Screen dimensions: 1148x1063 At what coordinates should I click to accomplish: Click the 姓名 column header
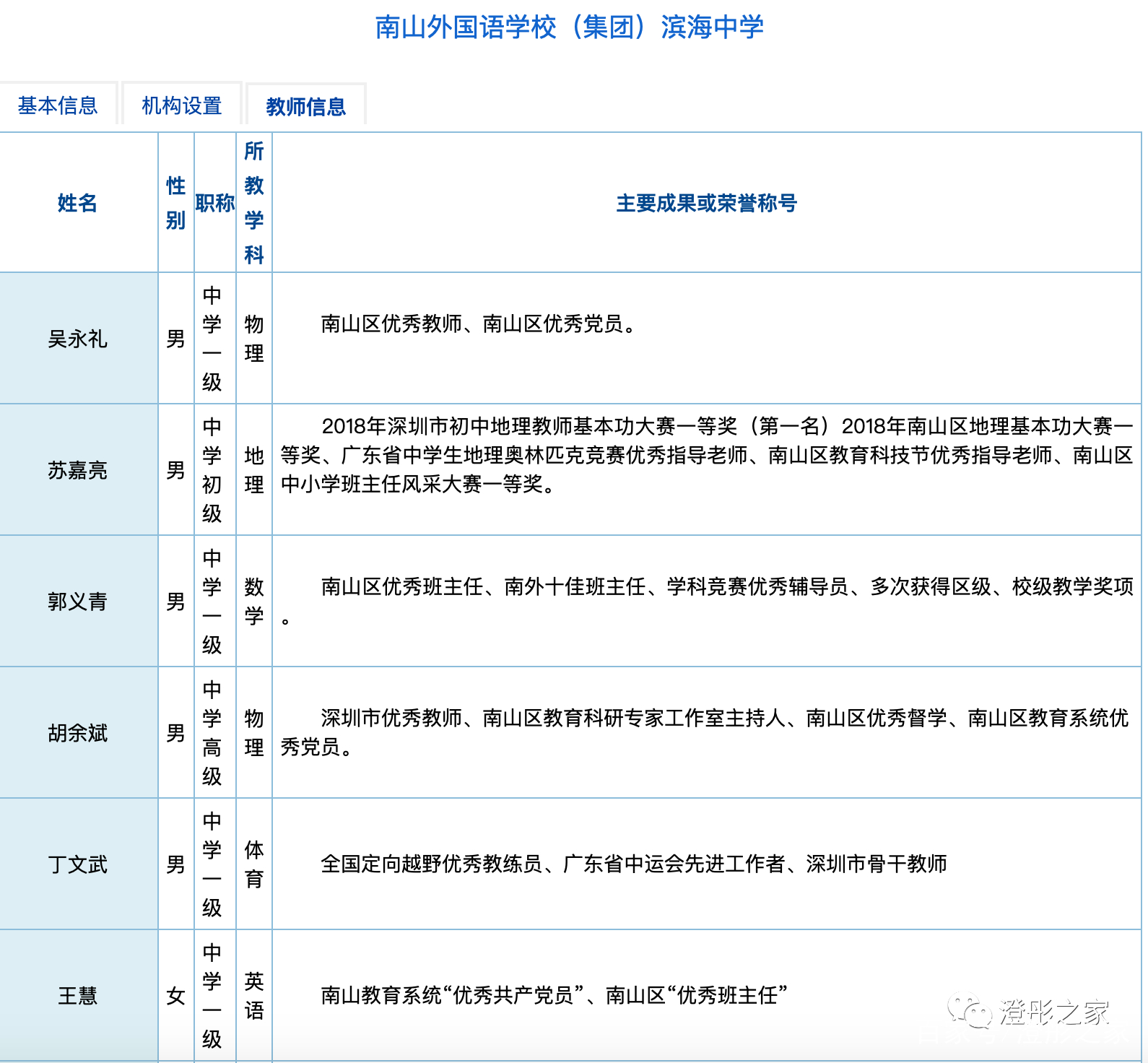78,203
